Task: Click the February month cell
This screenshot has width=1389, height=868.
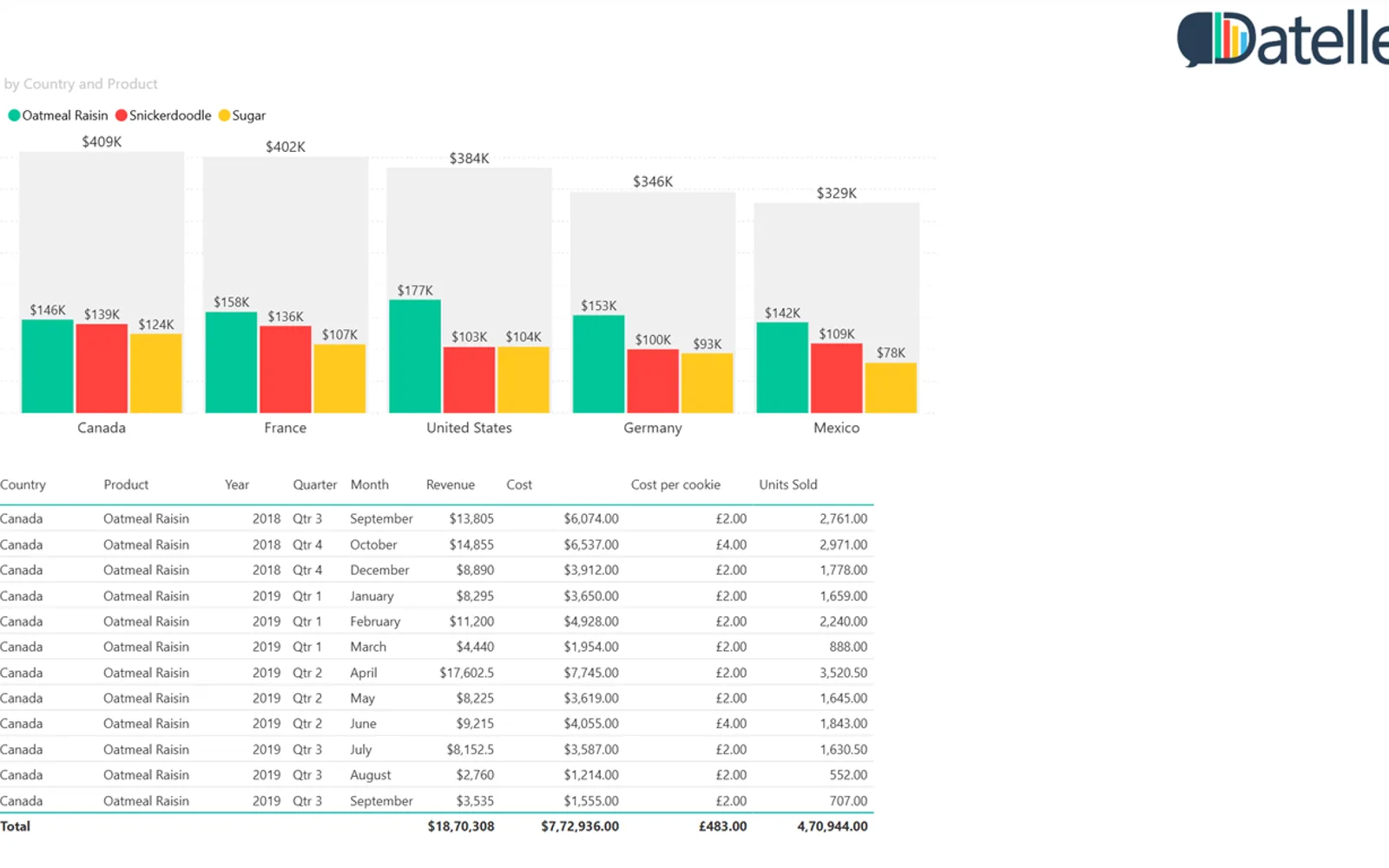Action: 375,621
